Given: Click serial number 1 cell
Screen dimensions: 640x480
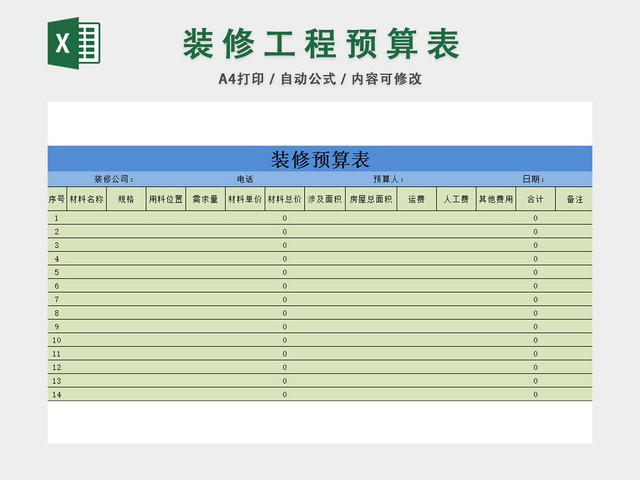Looking at the screenshot, I should tap(57, 218).
